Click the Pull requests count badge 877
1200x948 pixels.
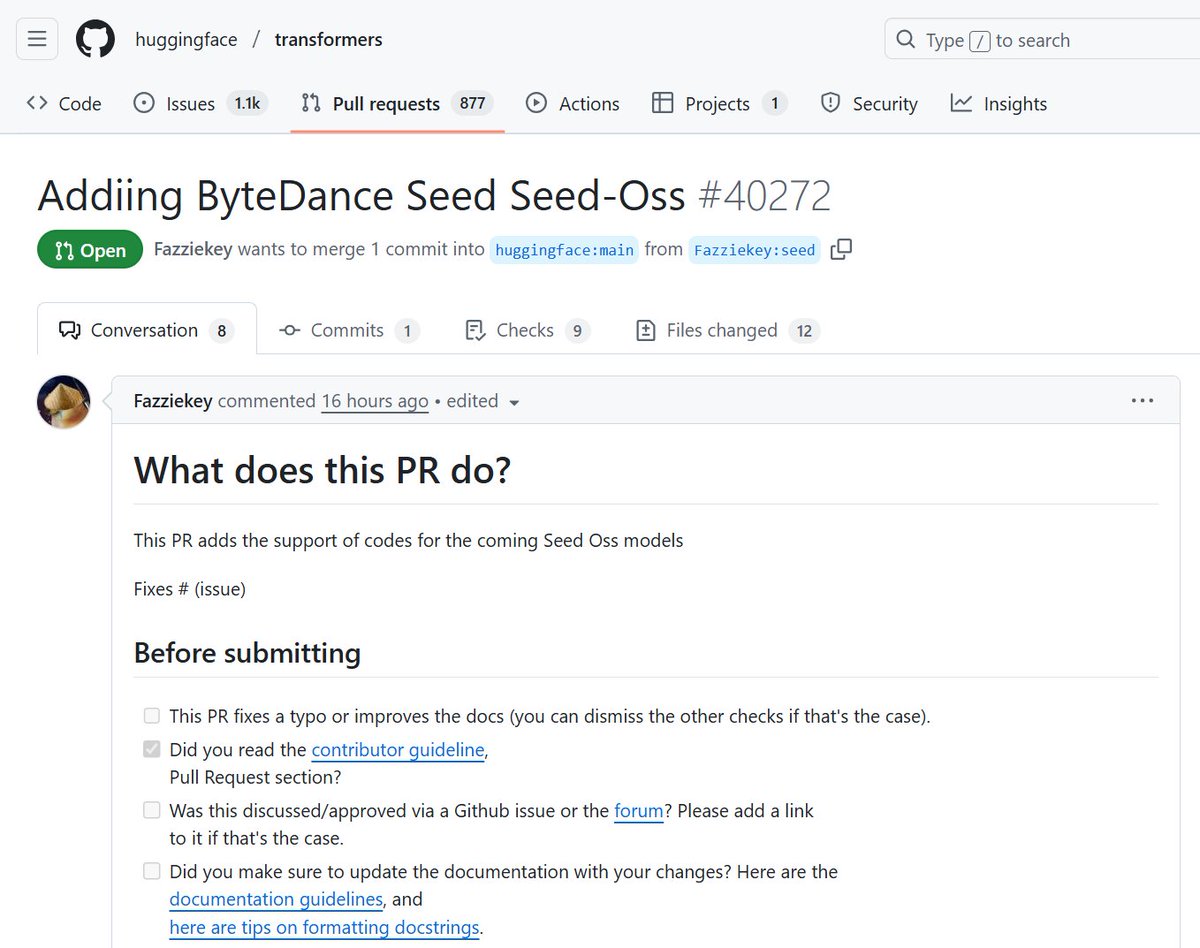[472, 103]
